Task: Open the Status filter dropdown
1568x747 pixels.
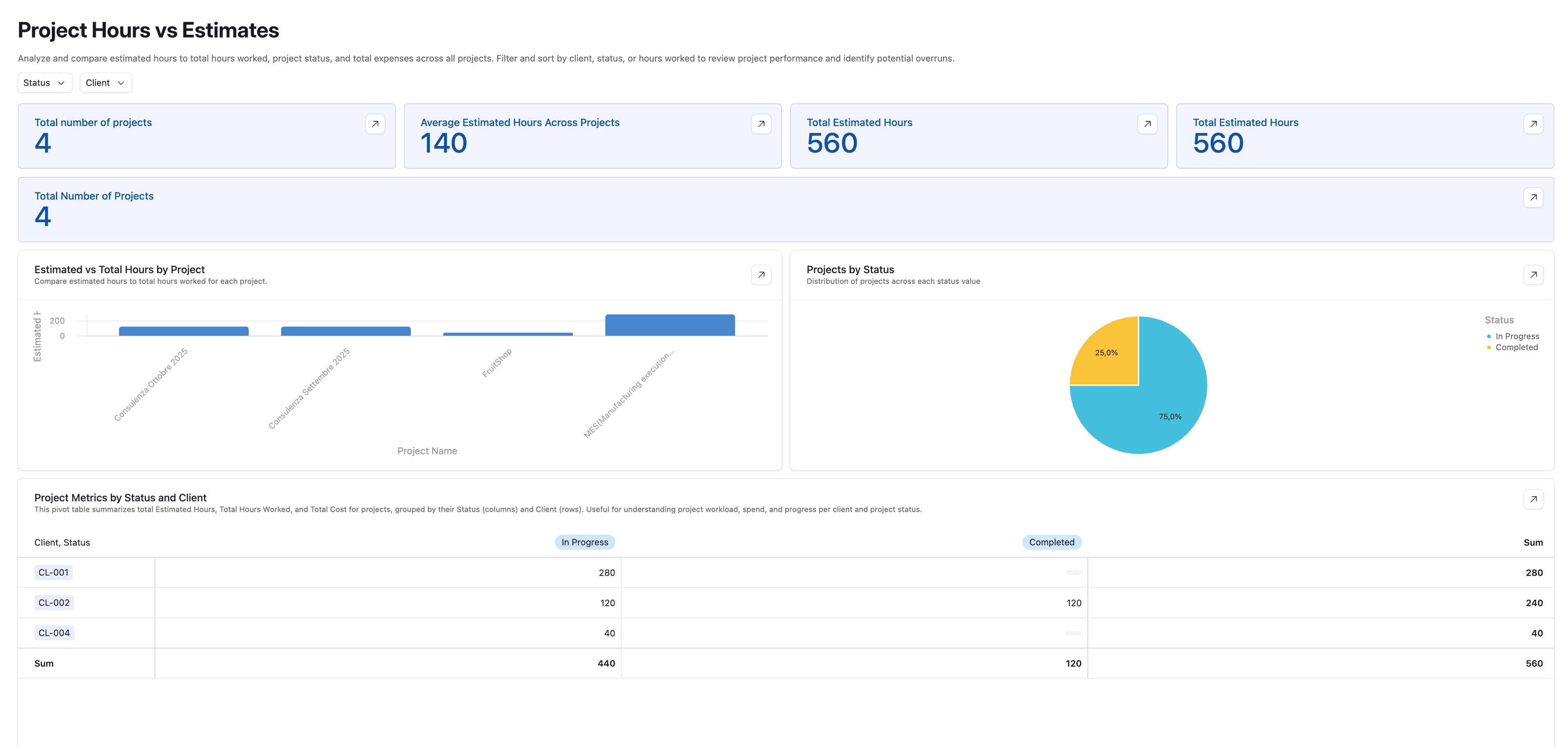Action: (45, 83)
